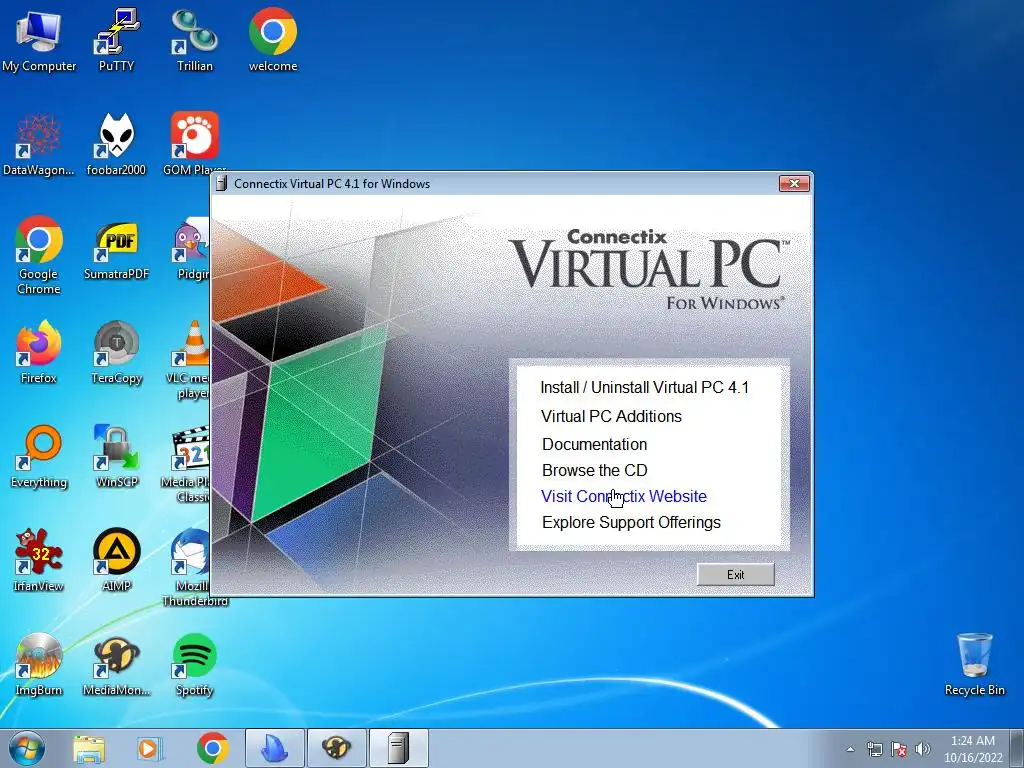Select the Everything search shortcut
This screenshot has height=768, width=1024.
pyautogui.click(x=39, y=456)
